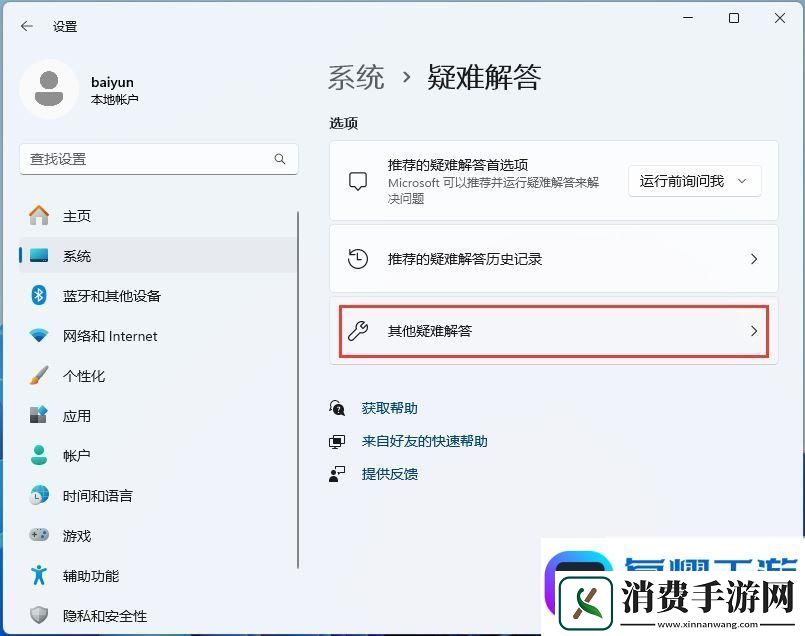The image size is (805, 636).
Task: Click the back arrow in Settings
Action: [27, 26]
